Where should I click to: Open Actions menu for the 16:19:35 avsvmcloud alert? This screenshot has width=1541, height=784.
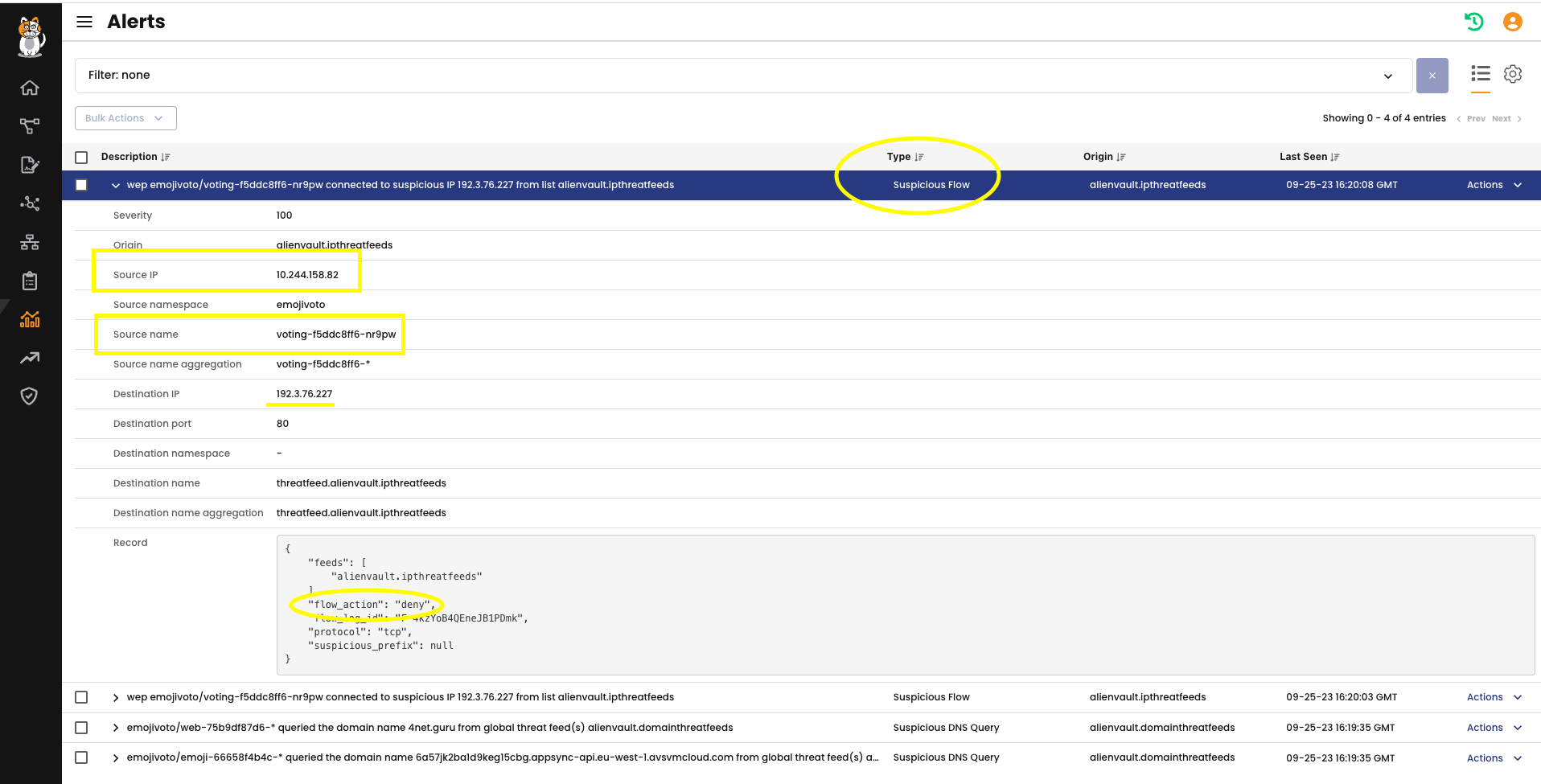click(1494, 757)
